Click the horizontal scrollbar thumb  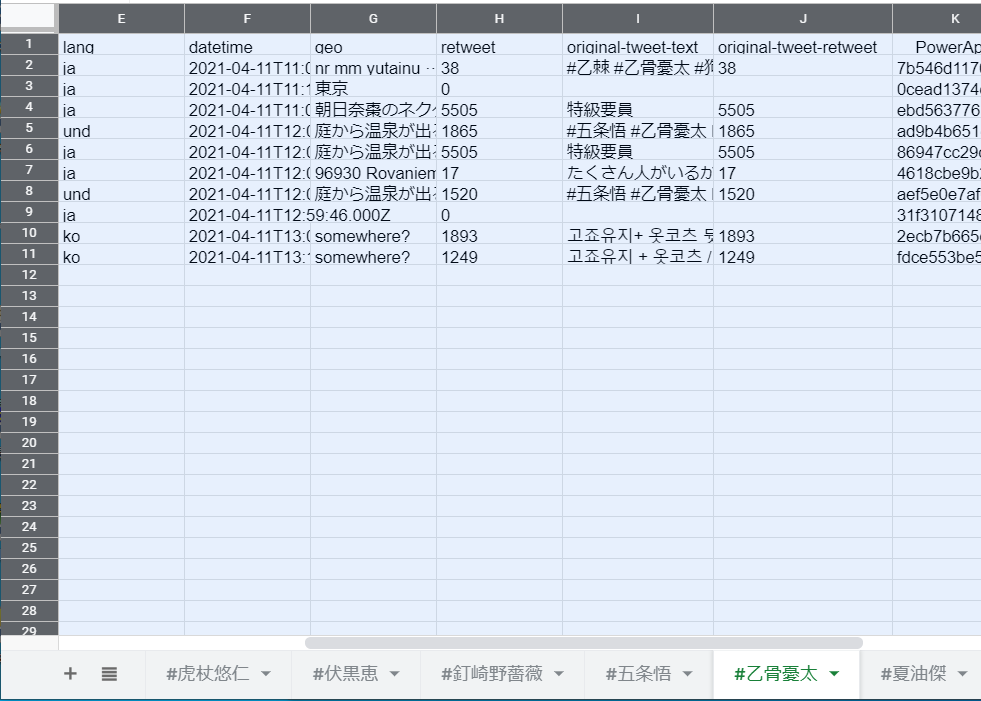coord(584,643)
